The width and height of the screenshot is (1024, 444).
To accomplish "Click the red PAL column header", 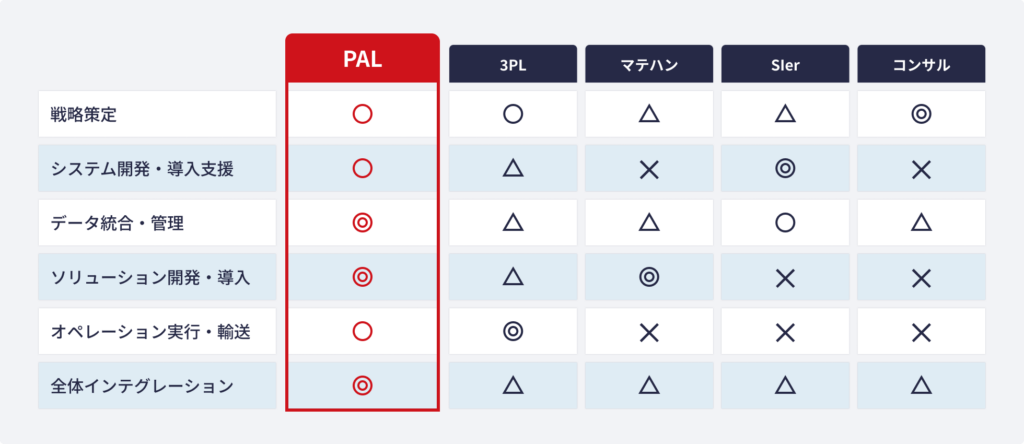I will (362, 59).
